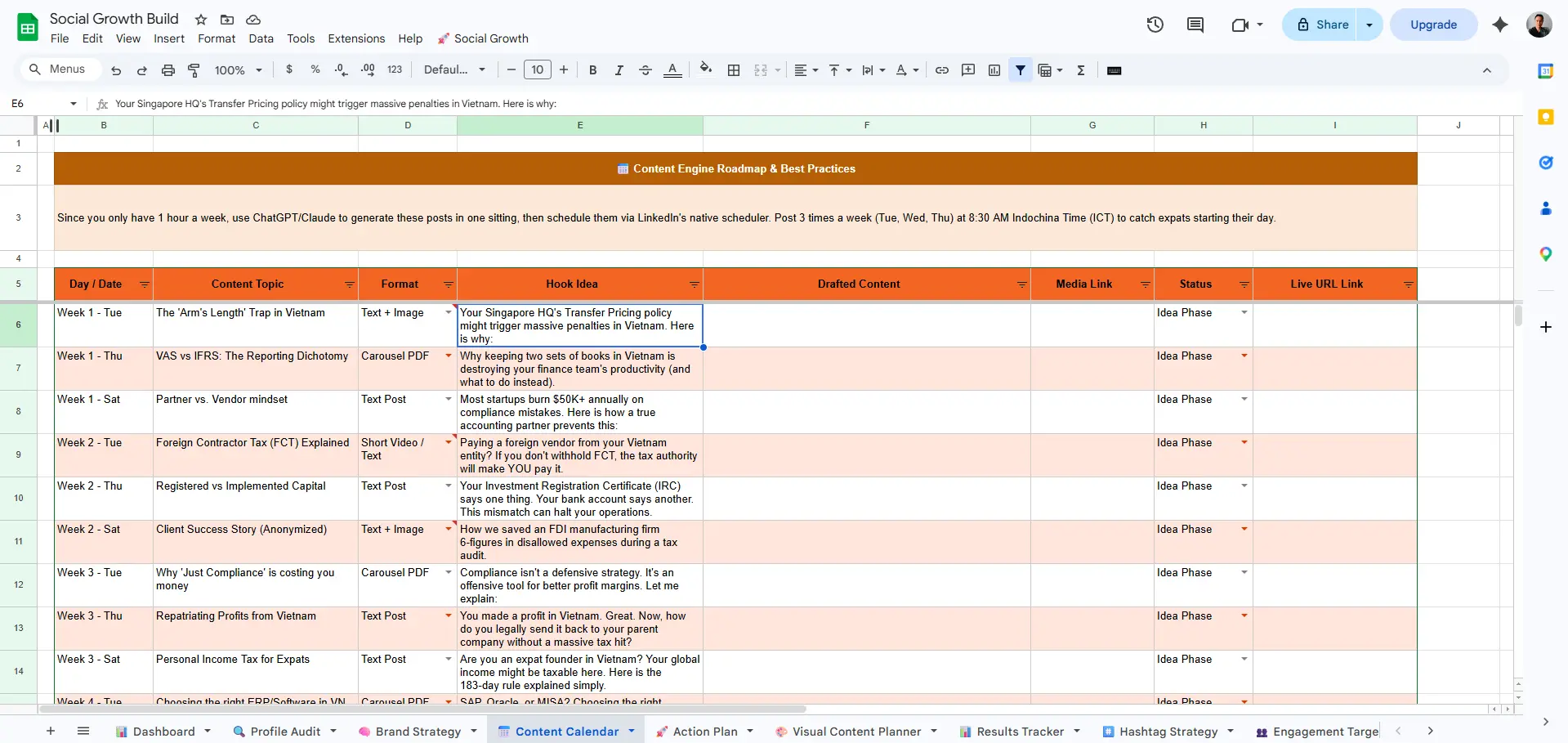The image size is (1568, 743).
Task: Open Google Tasks side panel icon
Action: (x=1546, y=163)
